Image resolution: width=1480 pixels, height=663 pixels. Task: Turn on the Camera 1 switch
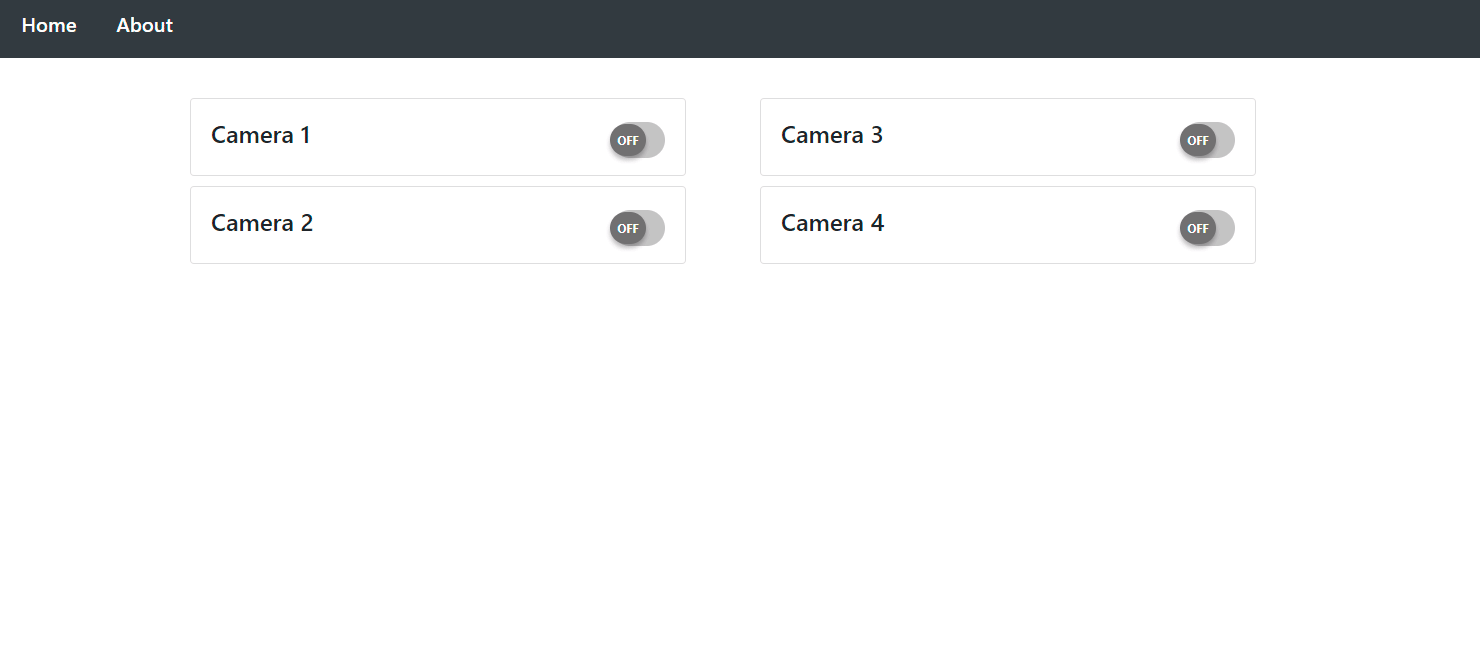tap(637, 140)
